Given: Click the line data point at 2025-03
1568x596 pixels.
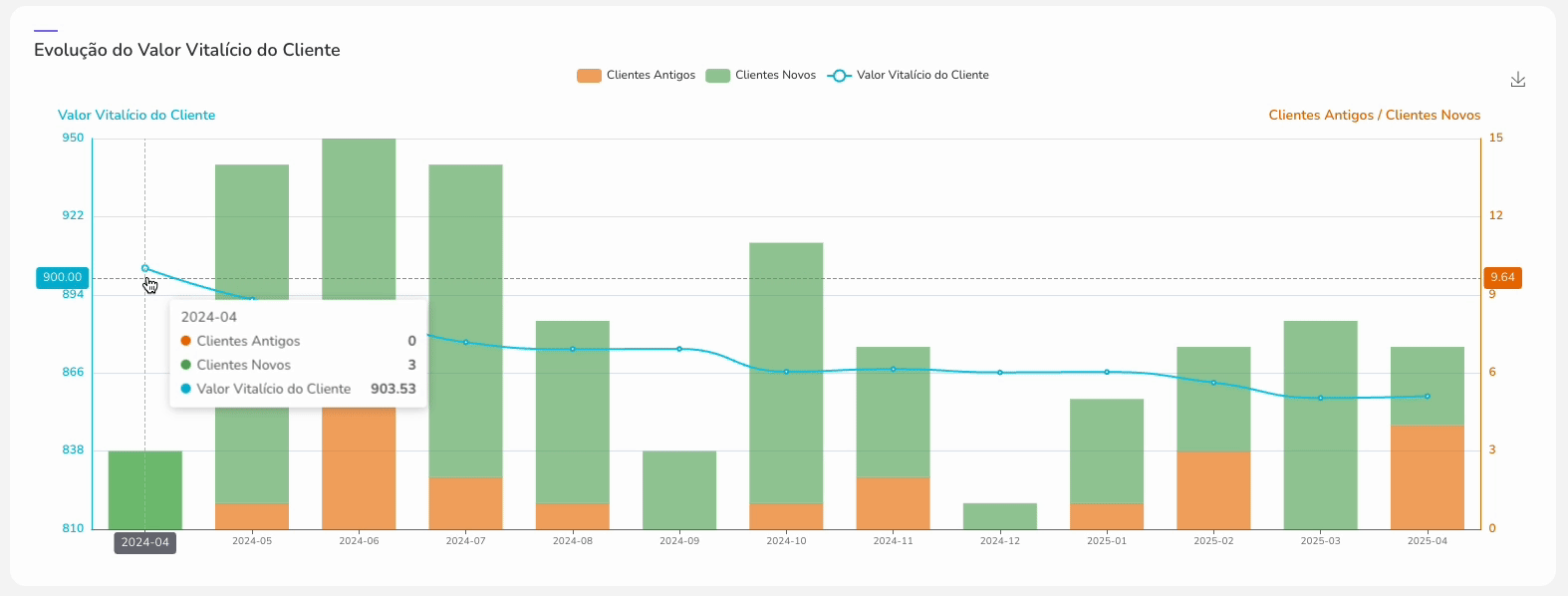Looking at the screenshot, I should click(x=1321, y=398).
